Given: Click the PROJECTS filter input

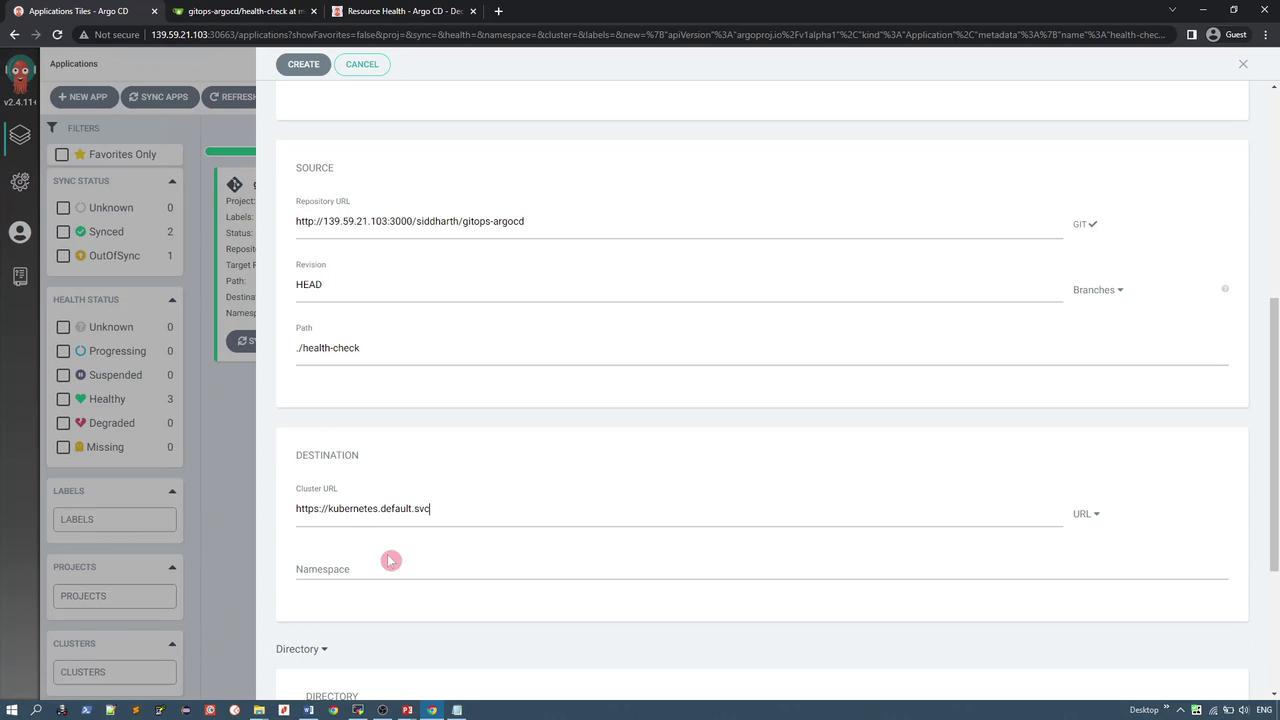Looking at the screenshot, I should (115, 596).
